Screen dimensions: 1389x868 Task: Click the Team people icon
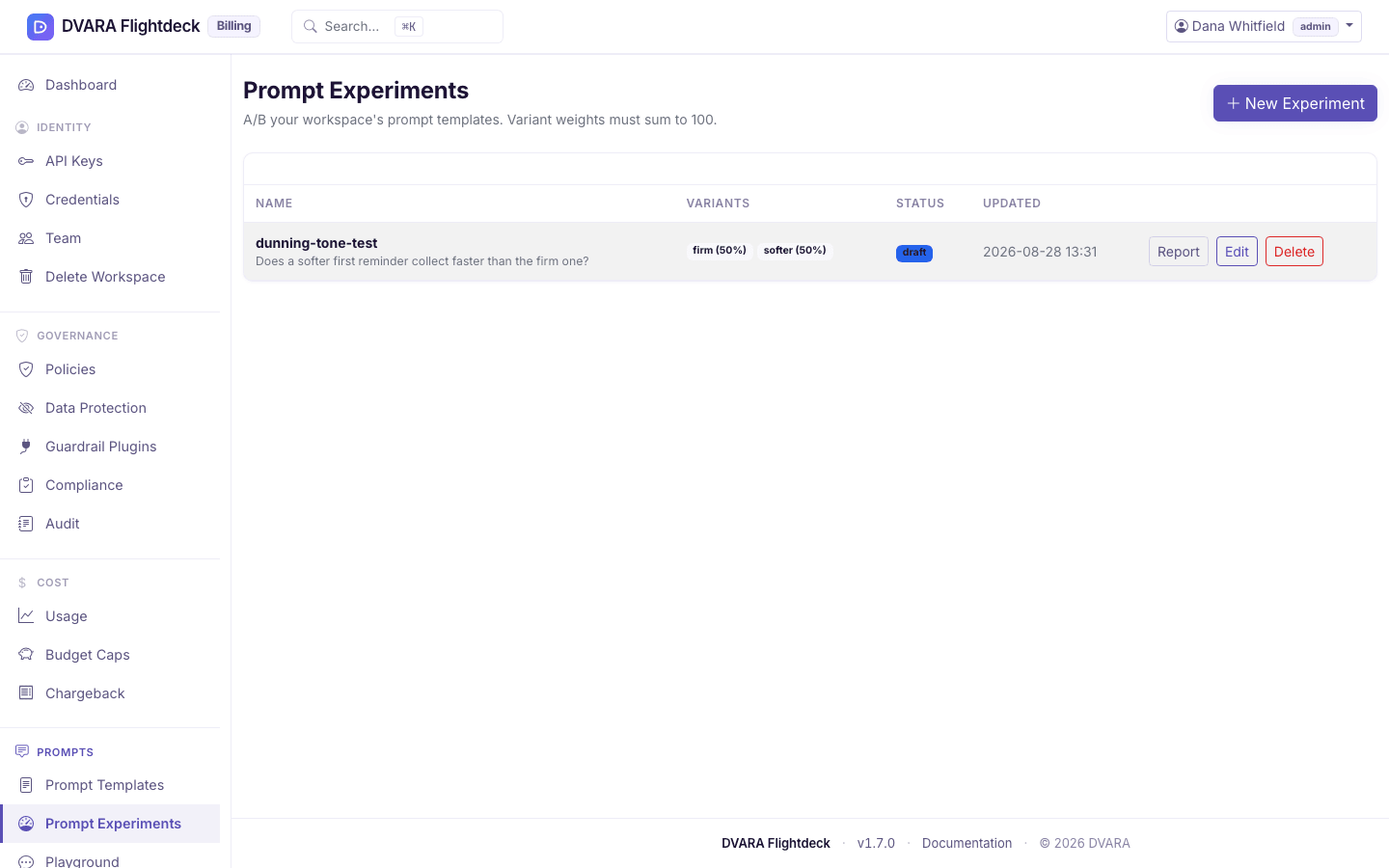pyautogui.click(x=26, y=238)
